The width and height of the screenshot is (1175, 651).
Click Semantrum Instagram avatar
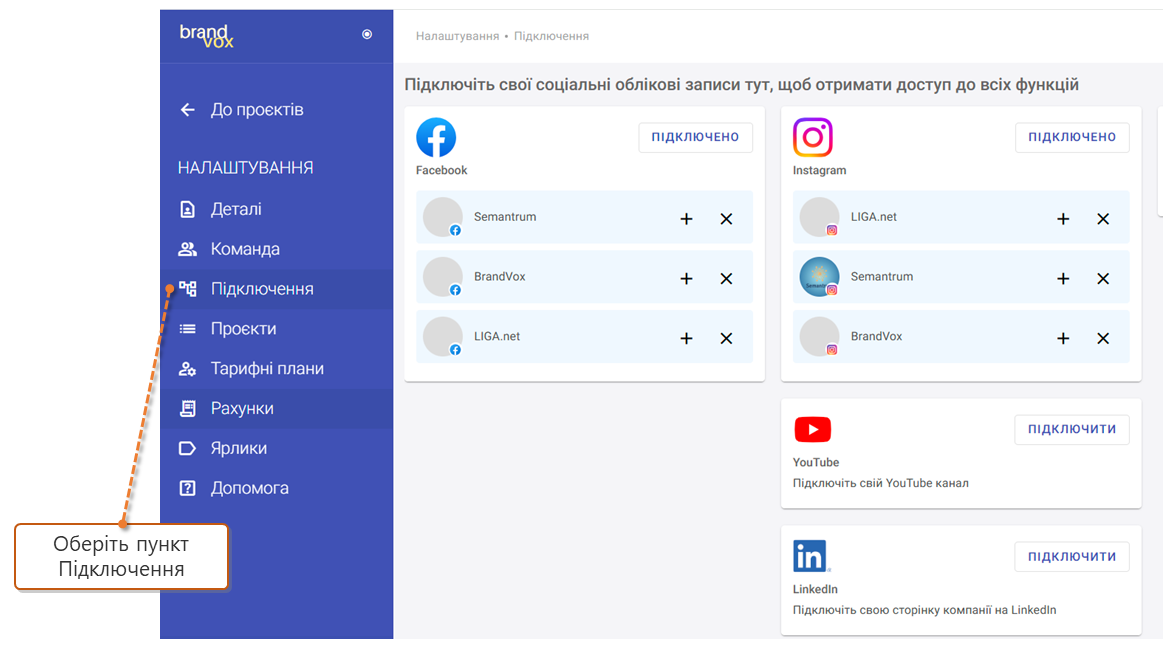820,277
